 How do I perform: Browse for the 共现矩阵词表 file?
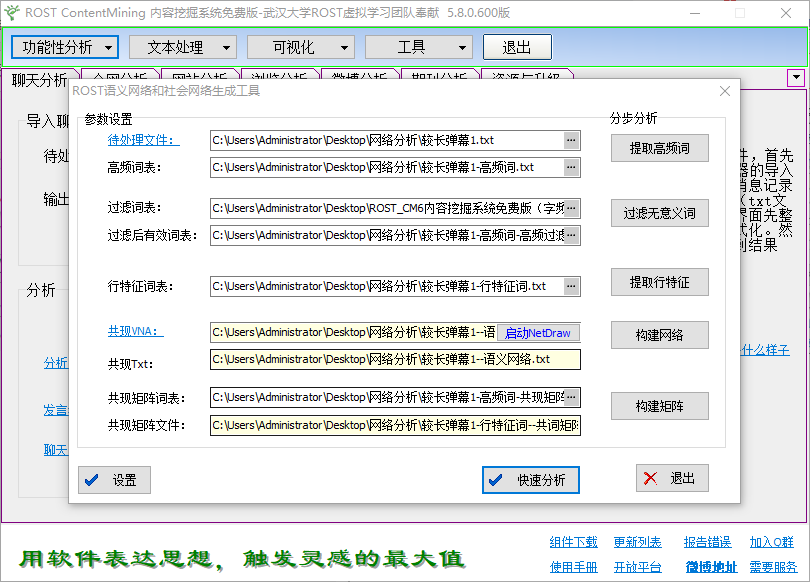click(x=572, y=397)
